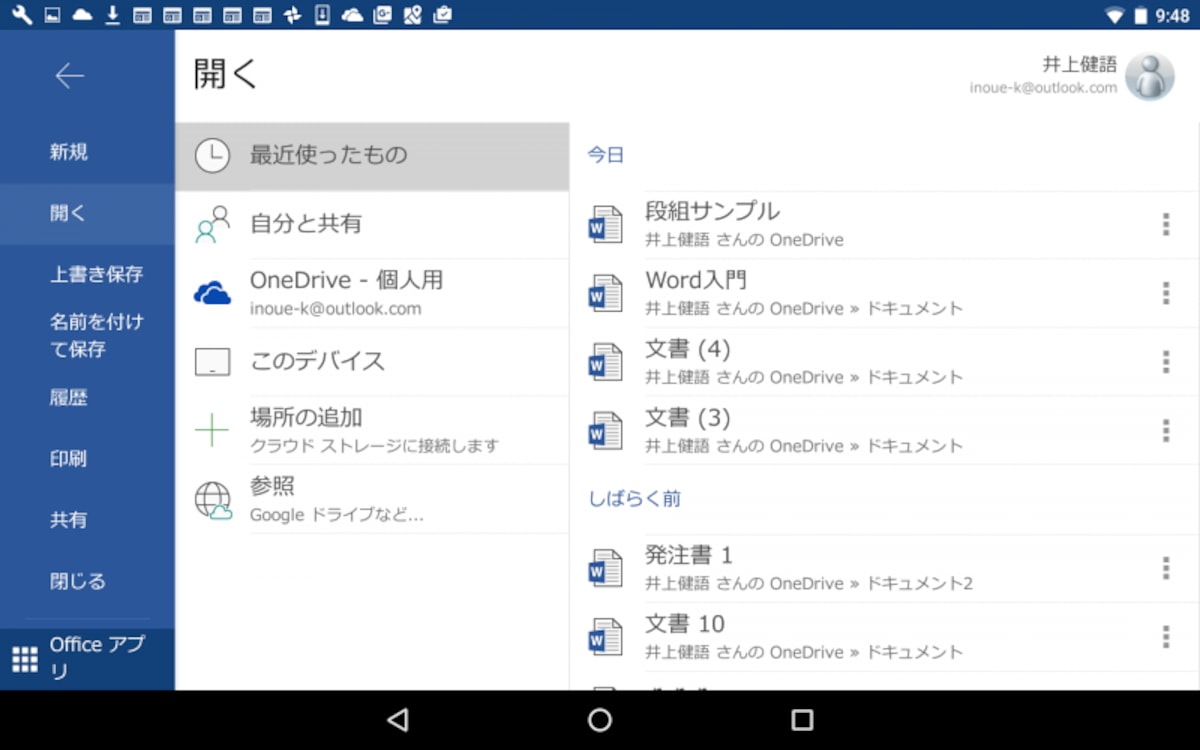
Task: Tap Word icon beside 文書 10
Action: pos(605,637)
